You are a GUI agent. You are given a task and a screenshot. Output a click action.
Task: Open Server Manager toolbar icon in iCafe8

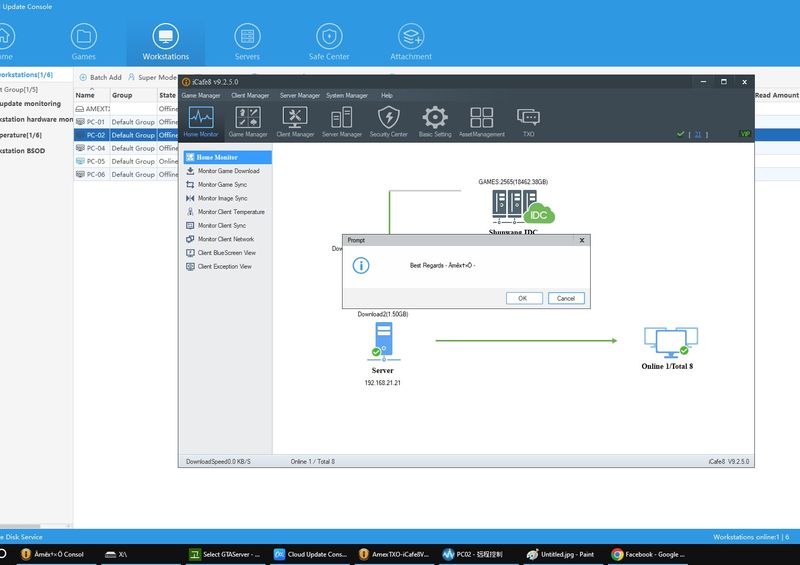tap(341, 121)
